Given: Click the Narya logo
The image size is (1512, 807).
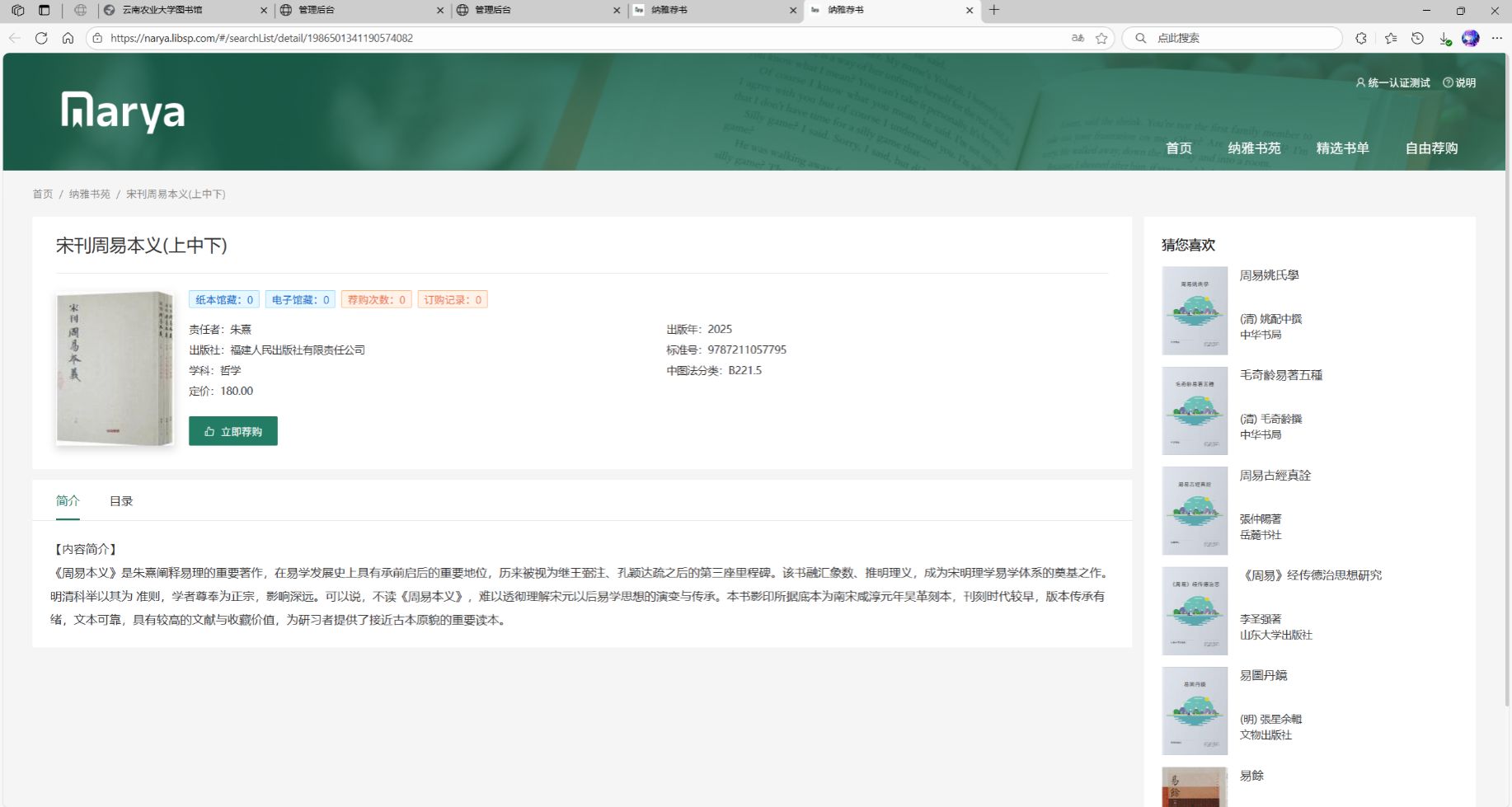Looking at the screenshot, I should pyautogui.click(x=123, y=111).
